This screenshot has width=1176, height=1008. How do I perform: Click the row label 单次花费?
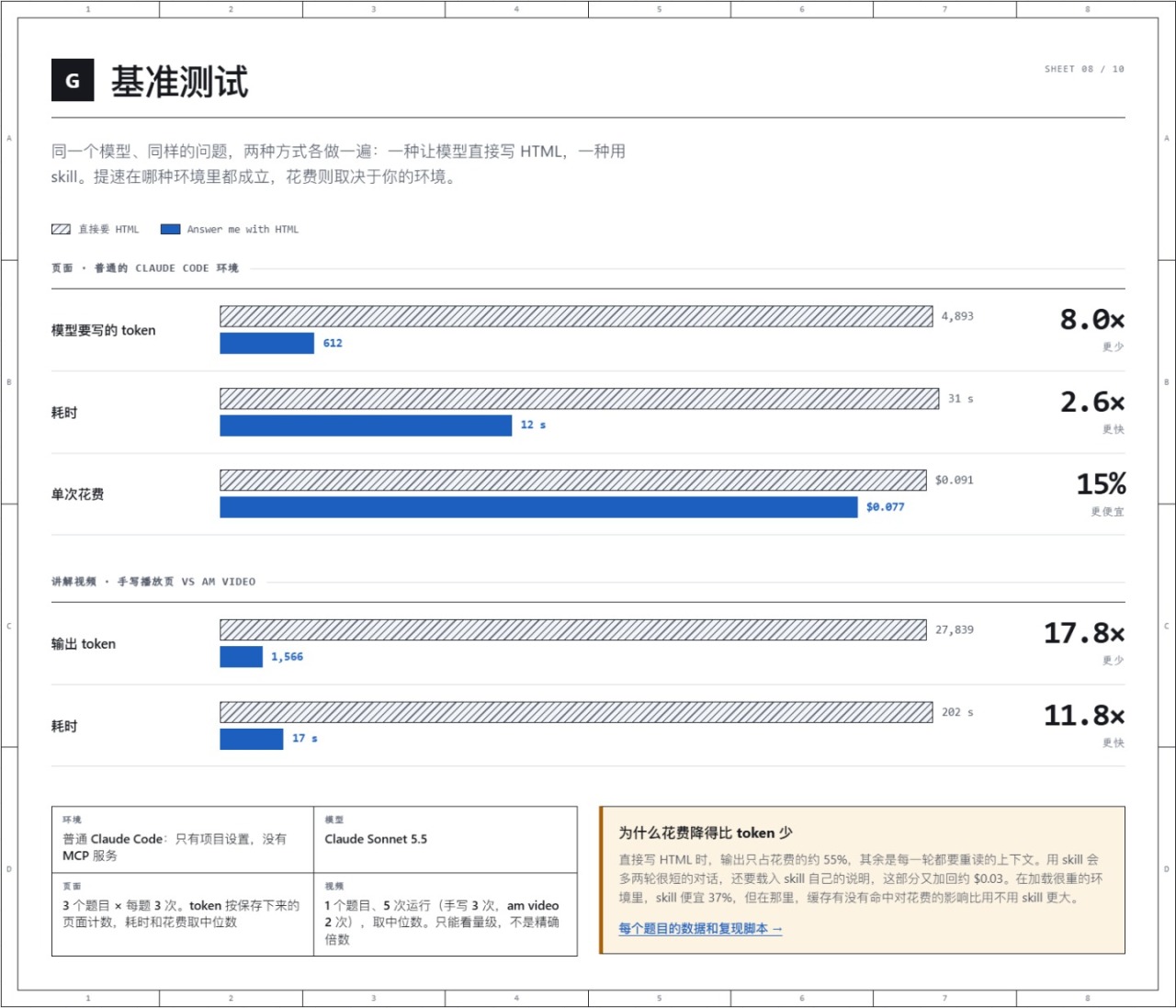click(x=77, y=494)
